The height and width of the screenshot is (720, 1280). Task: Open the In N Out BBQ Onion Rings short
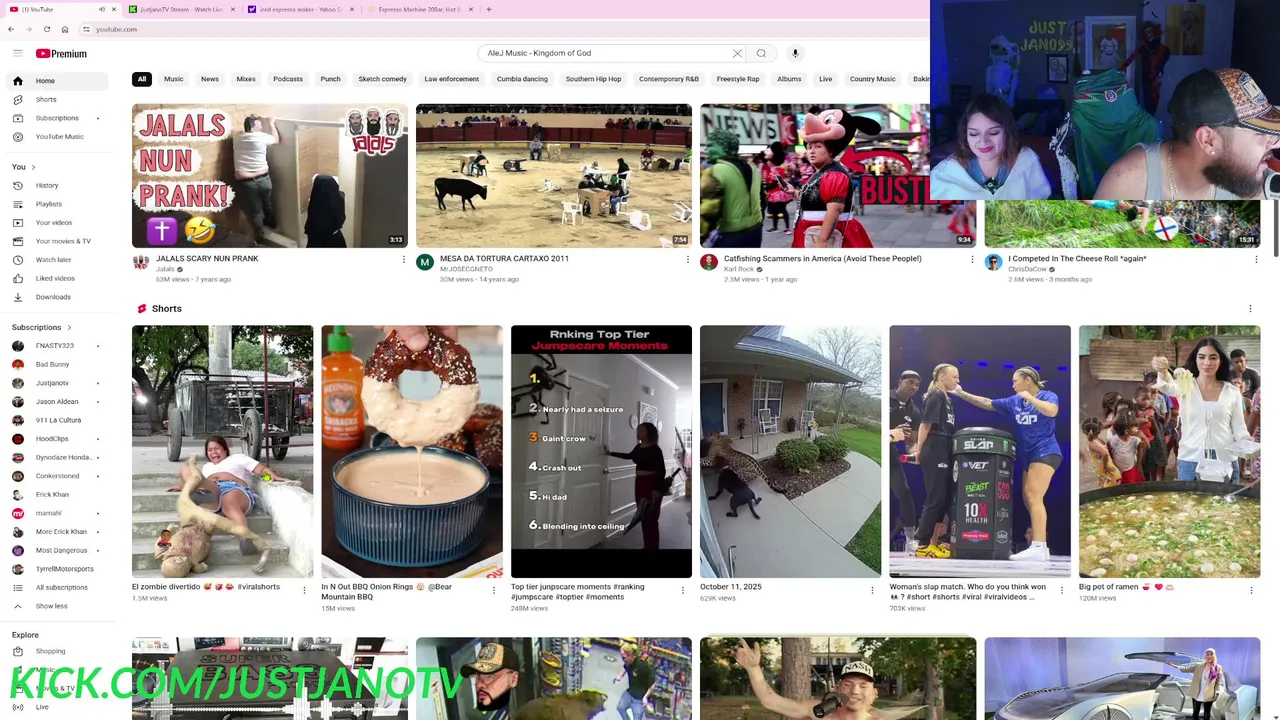412,451
